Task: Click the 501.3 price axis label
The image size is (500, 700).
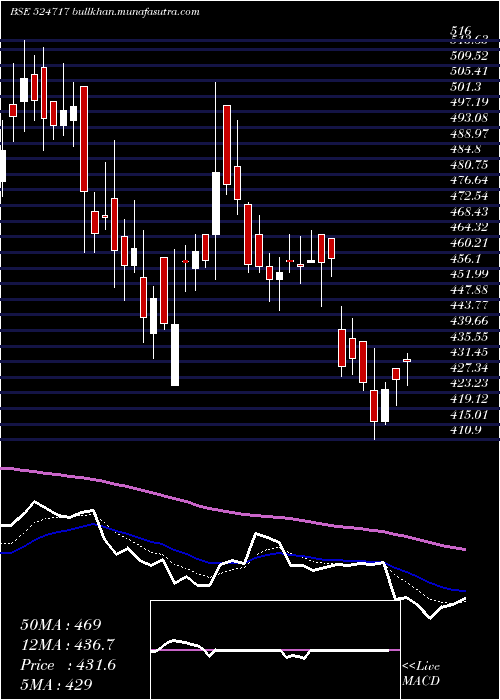Action: pos(465,87)
